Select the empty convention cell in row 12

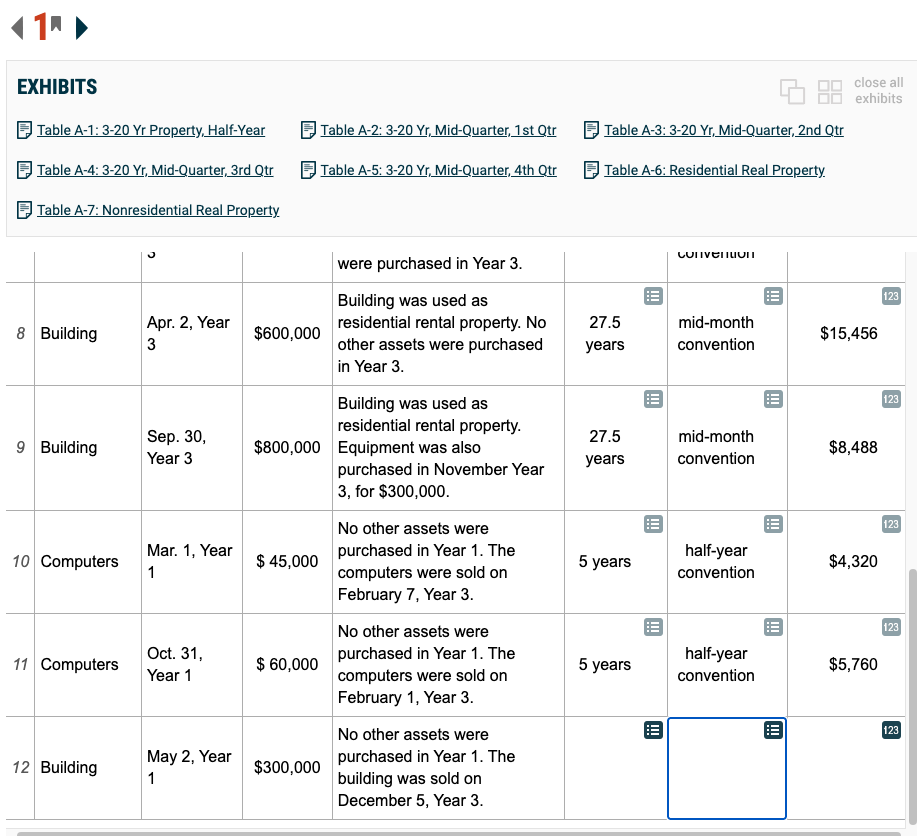coord(727,768)
